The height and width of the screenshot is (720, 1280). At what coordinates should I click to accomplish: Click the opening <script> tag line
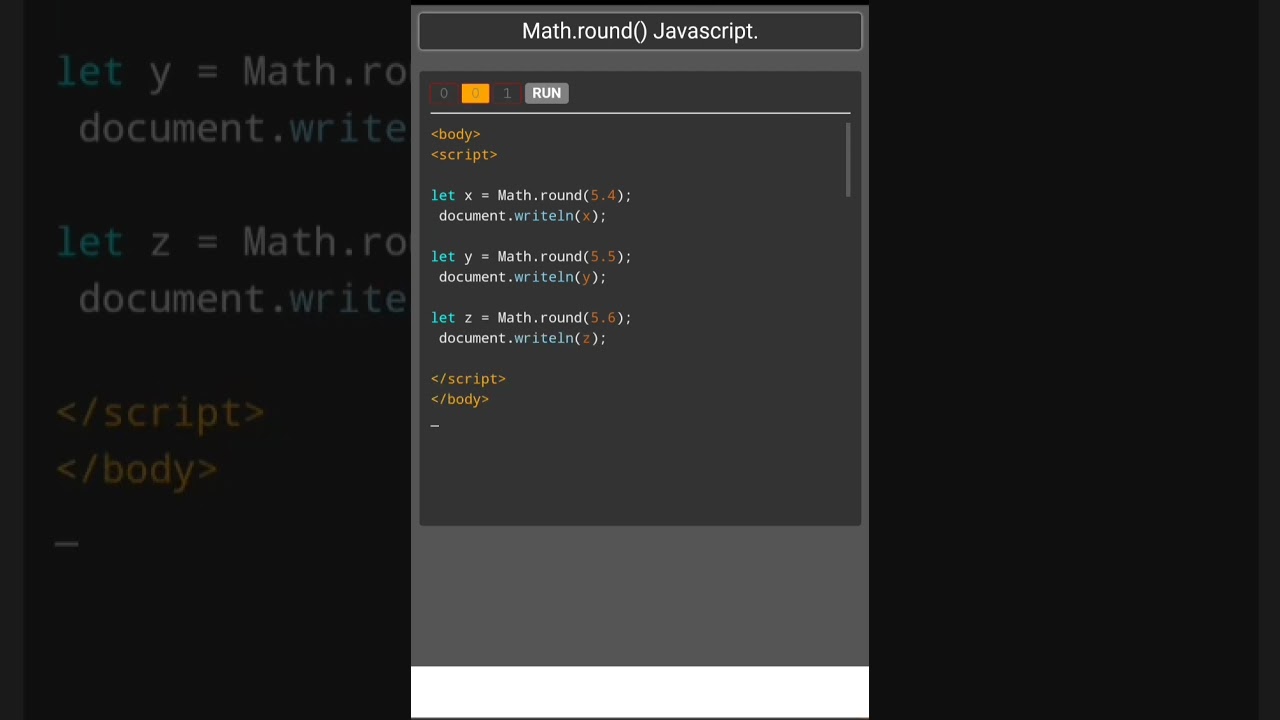464,155
